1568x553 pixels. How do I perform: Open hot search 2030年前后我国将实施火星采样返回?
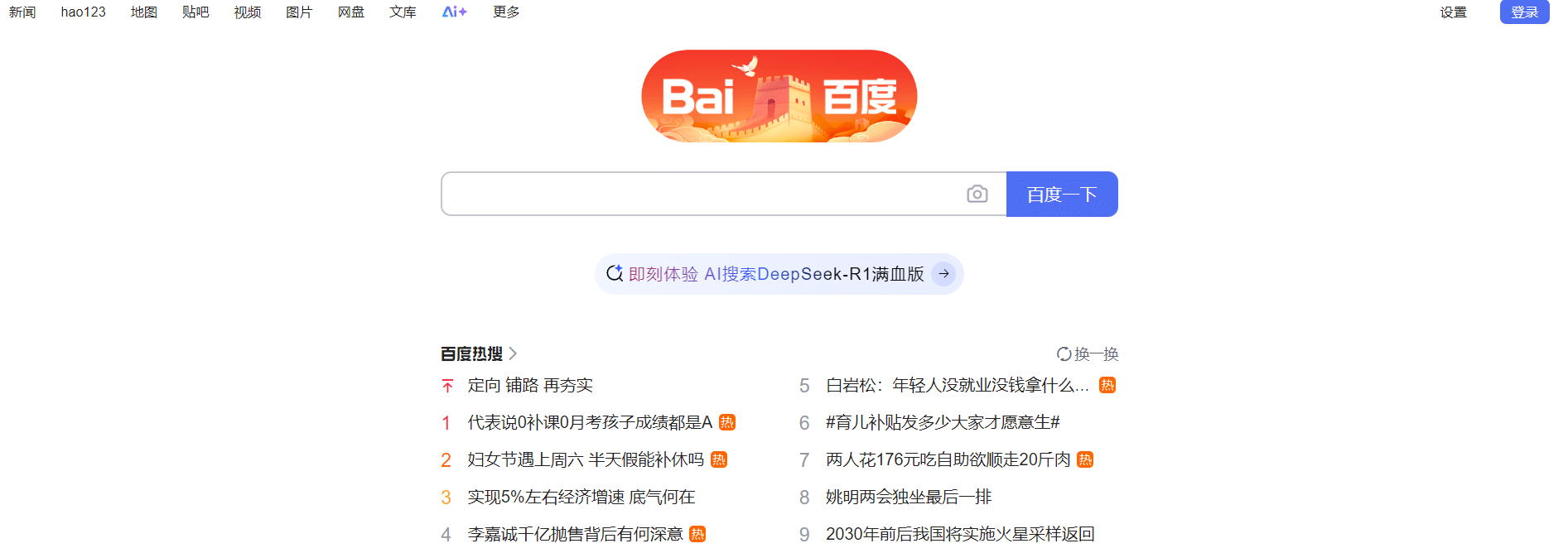(960, 534)
